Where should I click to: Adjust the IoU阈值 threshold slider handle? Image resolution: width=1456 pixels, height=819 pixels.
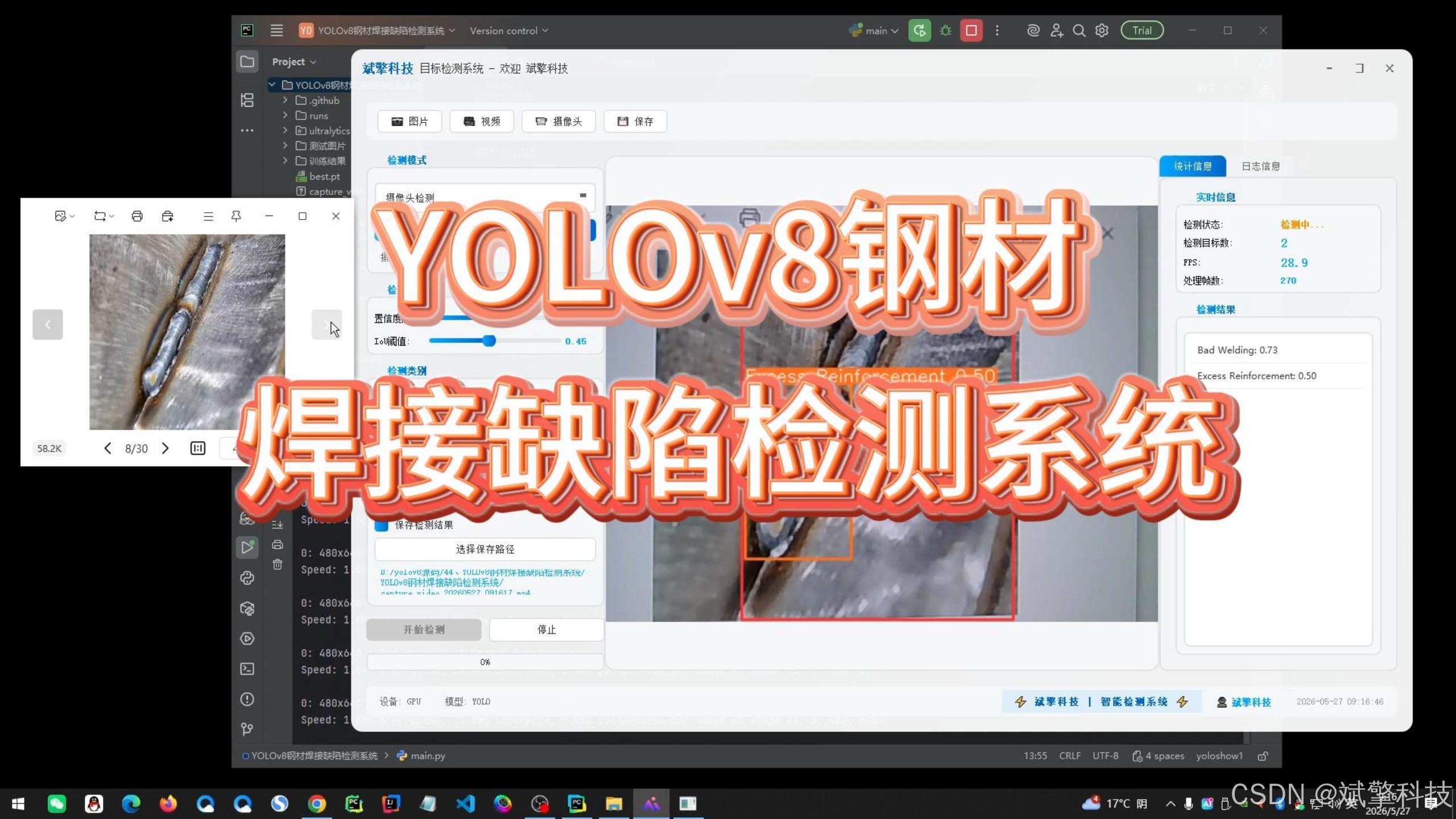click(489, 341)
